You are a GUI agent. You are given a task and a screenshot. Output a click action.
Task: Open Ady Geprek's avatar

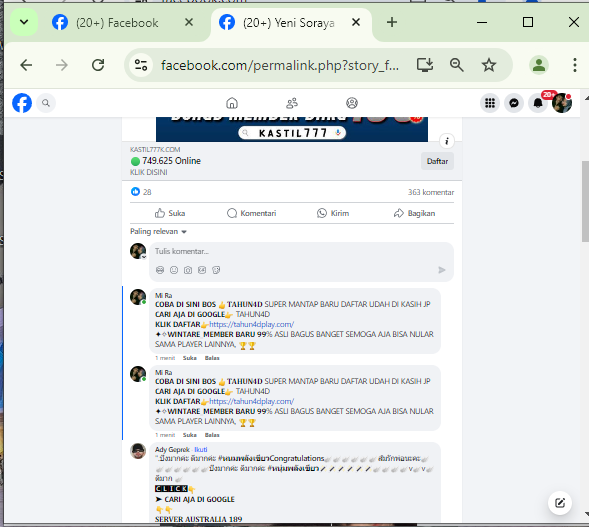pos(138,451)
